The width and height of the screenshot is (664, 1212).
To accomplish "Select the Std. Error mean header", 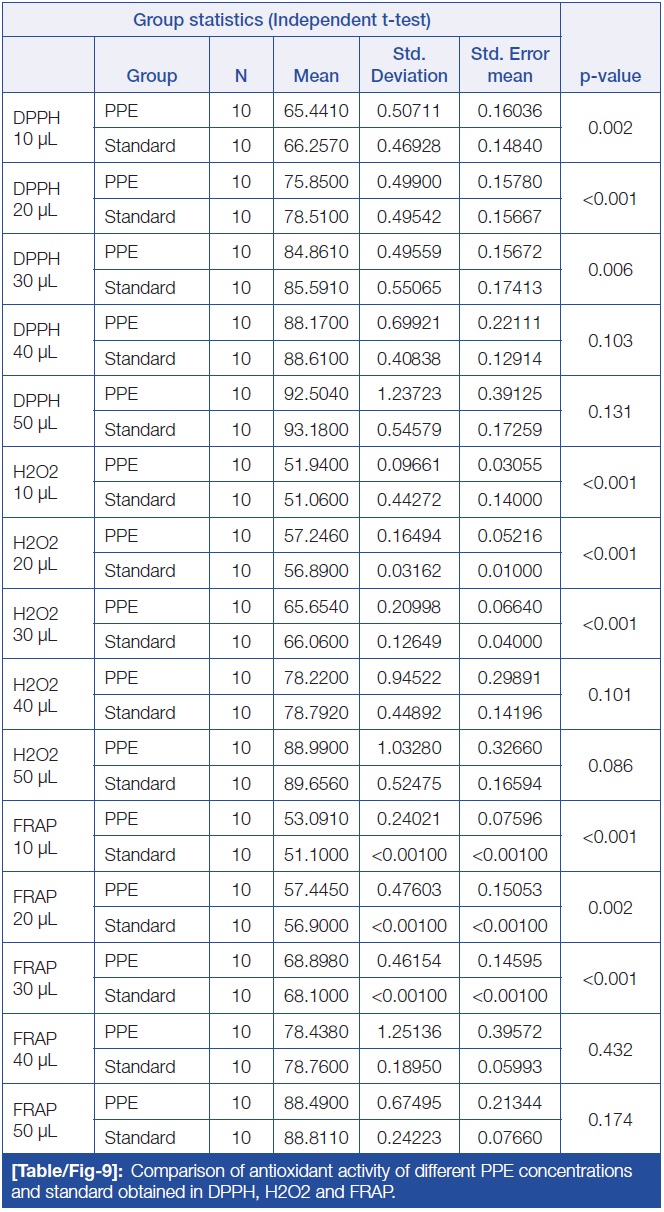I will (510, 66).
